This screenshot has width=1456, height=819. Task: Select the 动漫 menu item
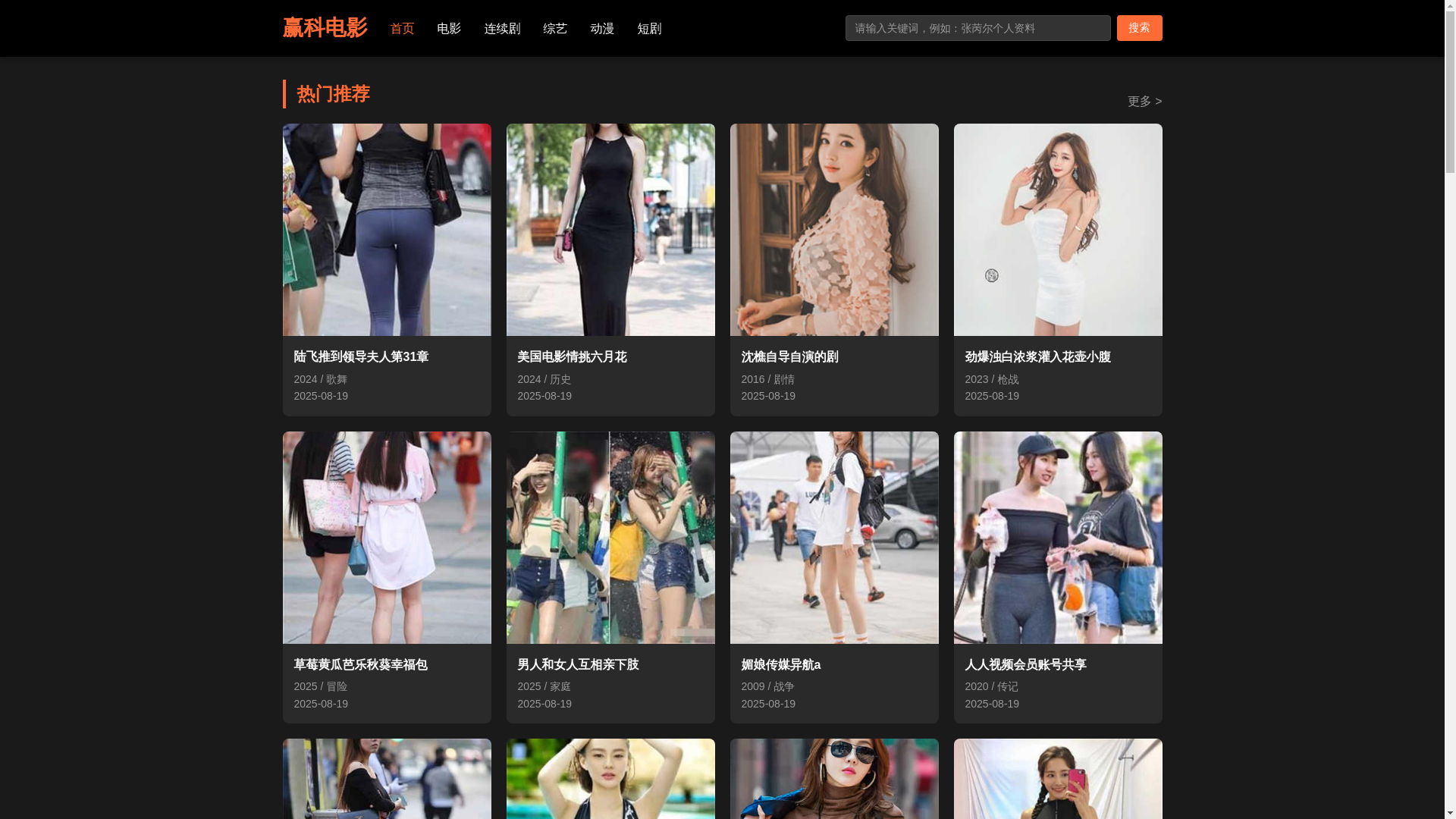(x=602, y=29)
